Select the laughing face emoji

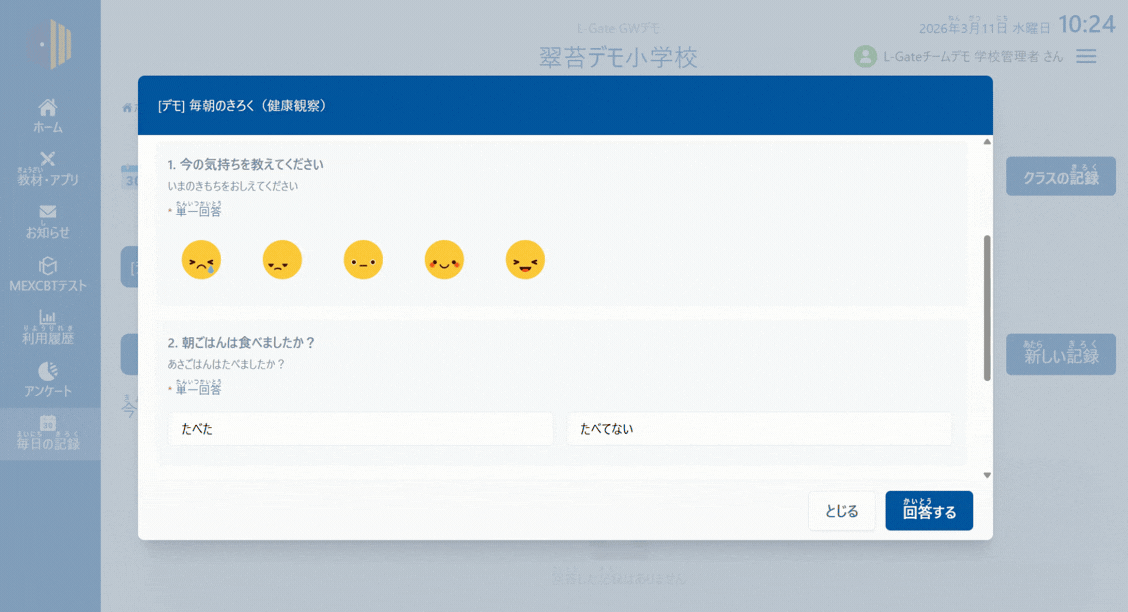pyautogui.click(x=525, y=260)
